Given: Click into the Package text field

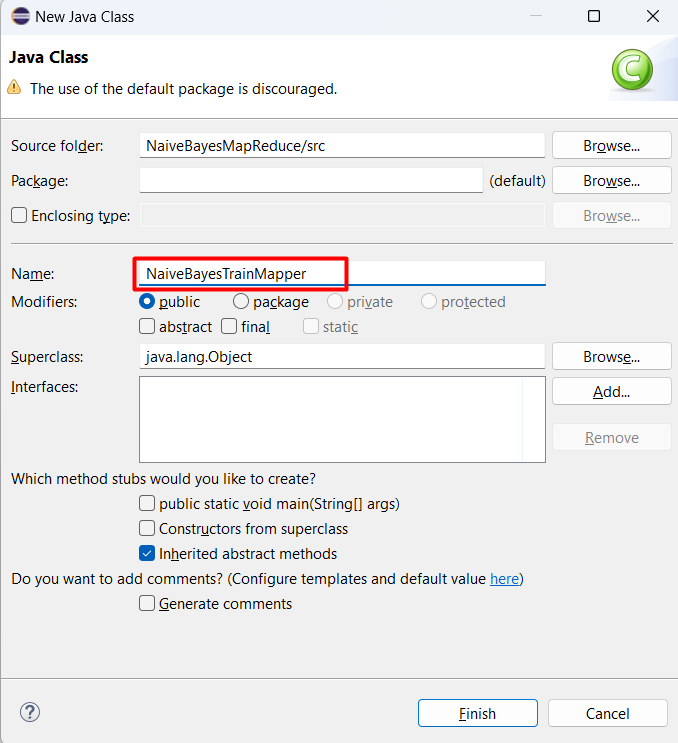Looking at the screenshot, I should tap(311, 180).
